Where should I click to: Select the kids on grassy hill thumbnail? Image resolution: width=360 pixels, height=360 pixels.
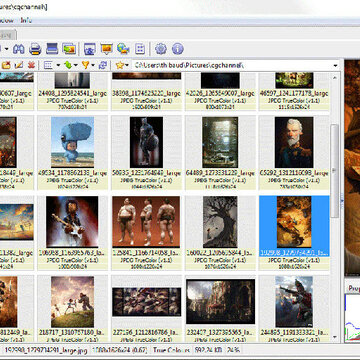(72, 302)
